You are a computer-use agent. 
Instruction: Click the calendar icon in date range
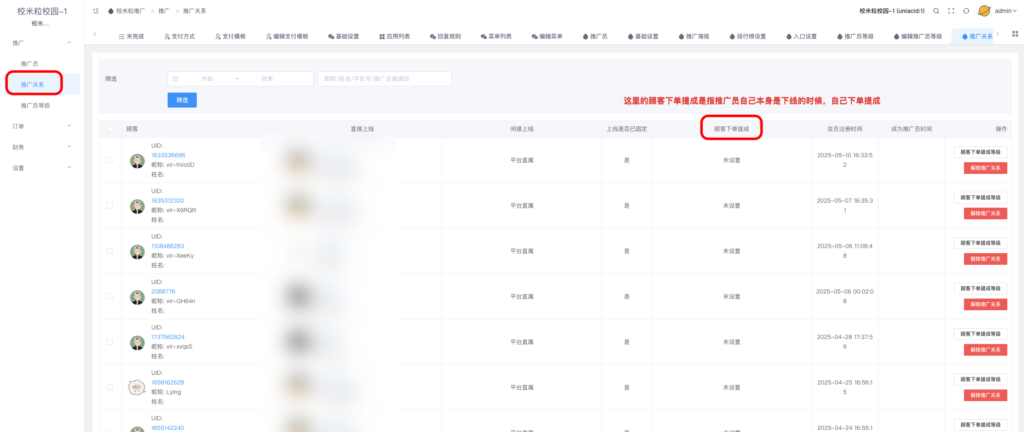(175, 79)
